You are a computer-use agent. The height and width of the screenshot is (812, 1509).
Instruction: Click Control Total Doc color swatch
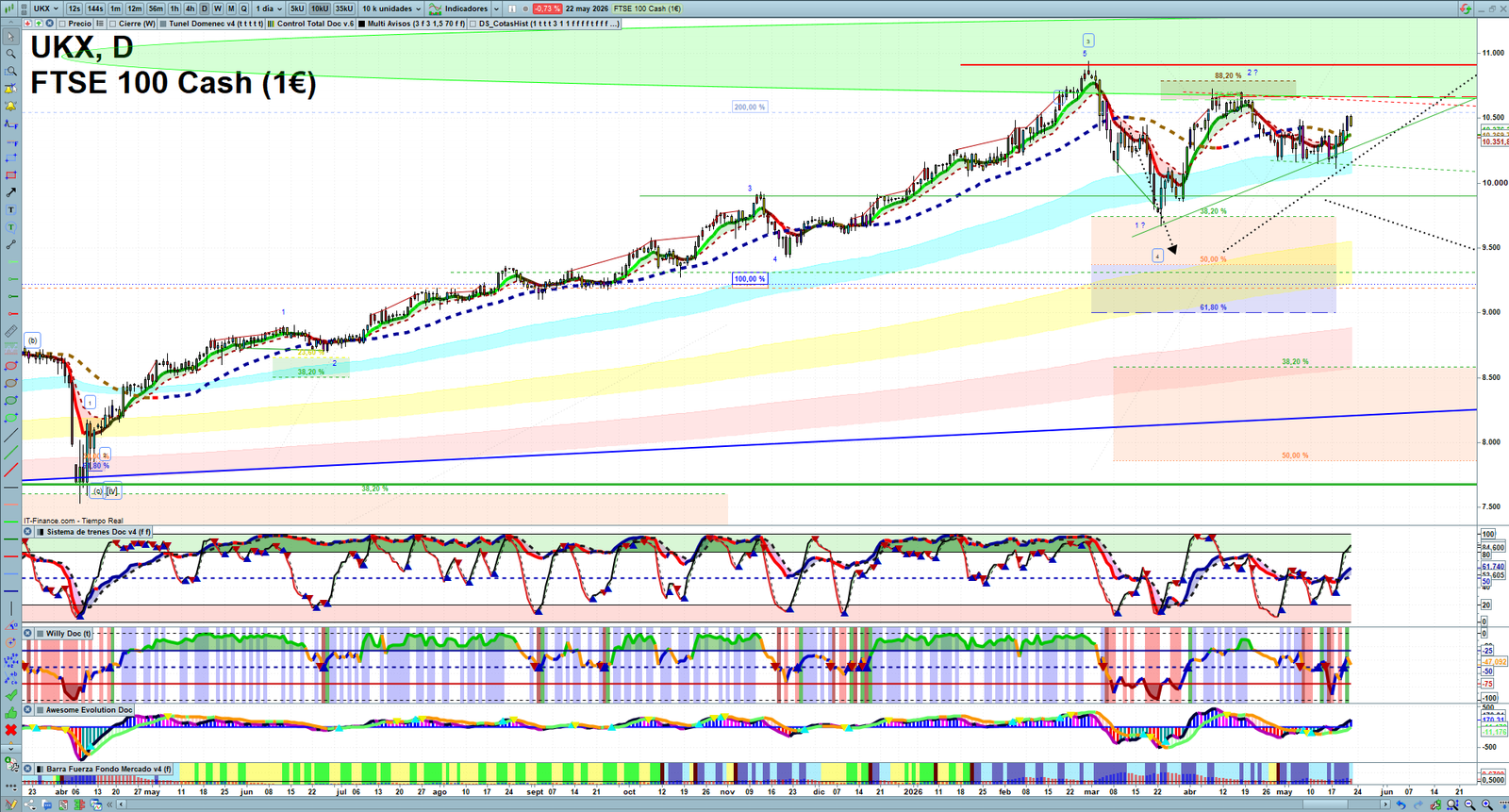271,24
